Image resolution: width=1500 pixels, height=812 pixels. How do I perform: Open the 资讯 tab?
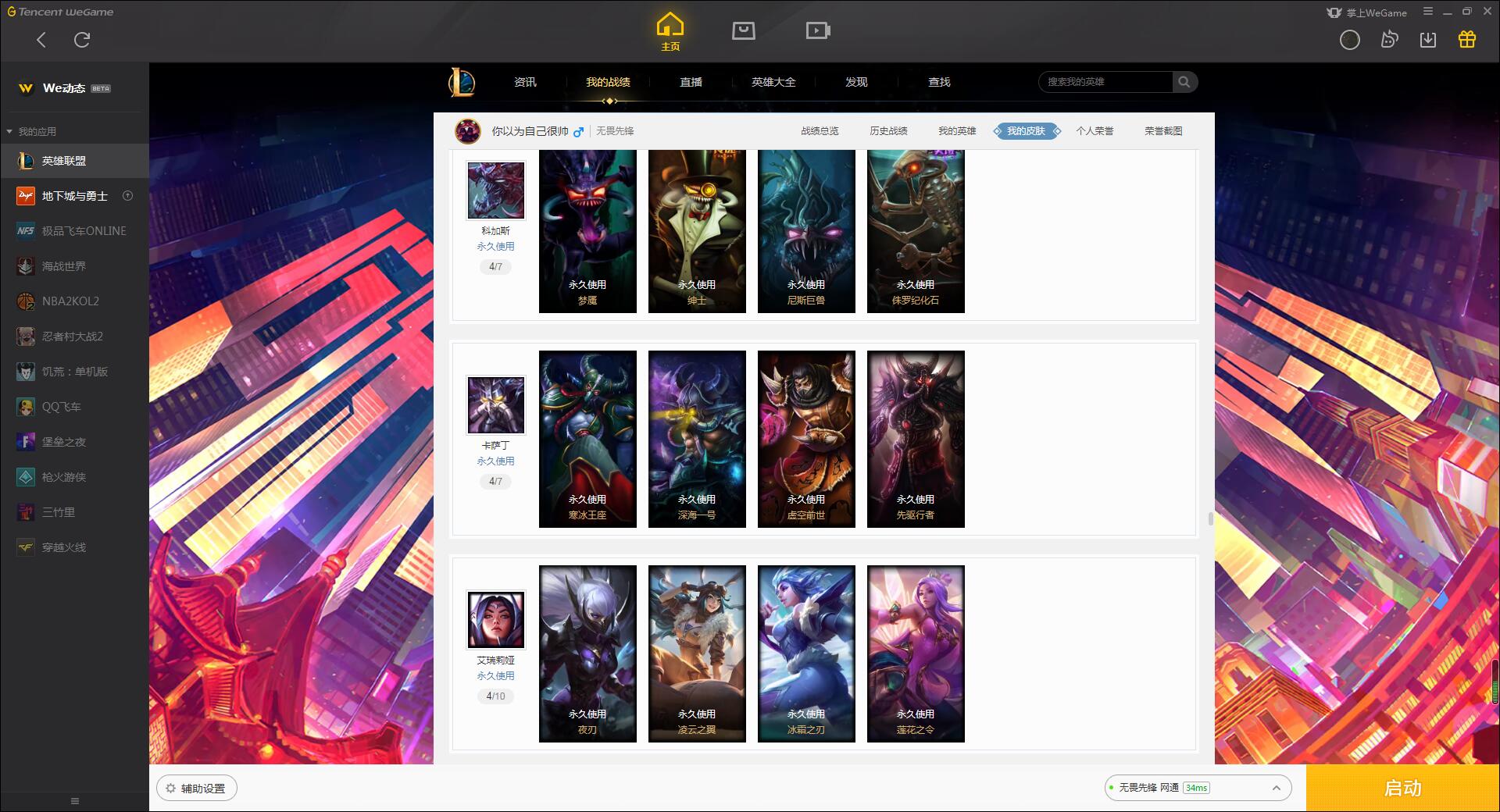pyautogui.click(x=525, y=82)
